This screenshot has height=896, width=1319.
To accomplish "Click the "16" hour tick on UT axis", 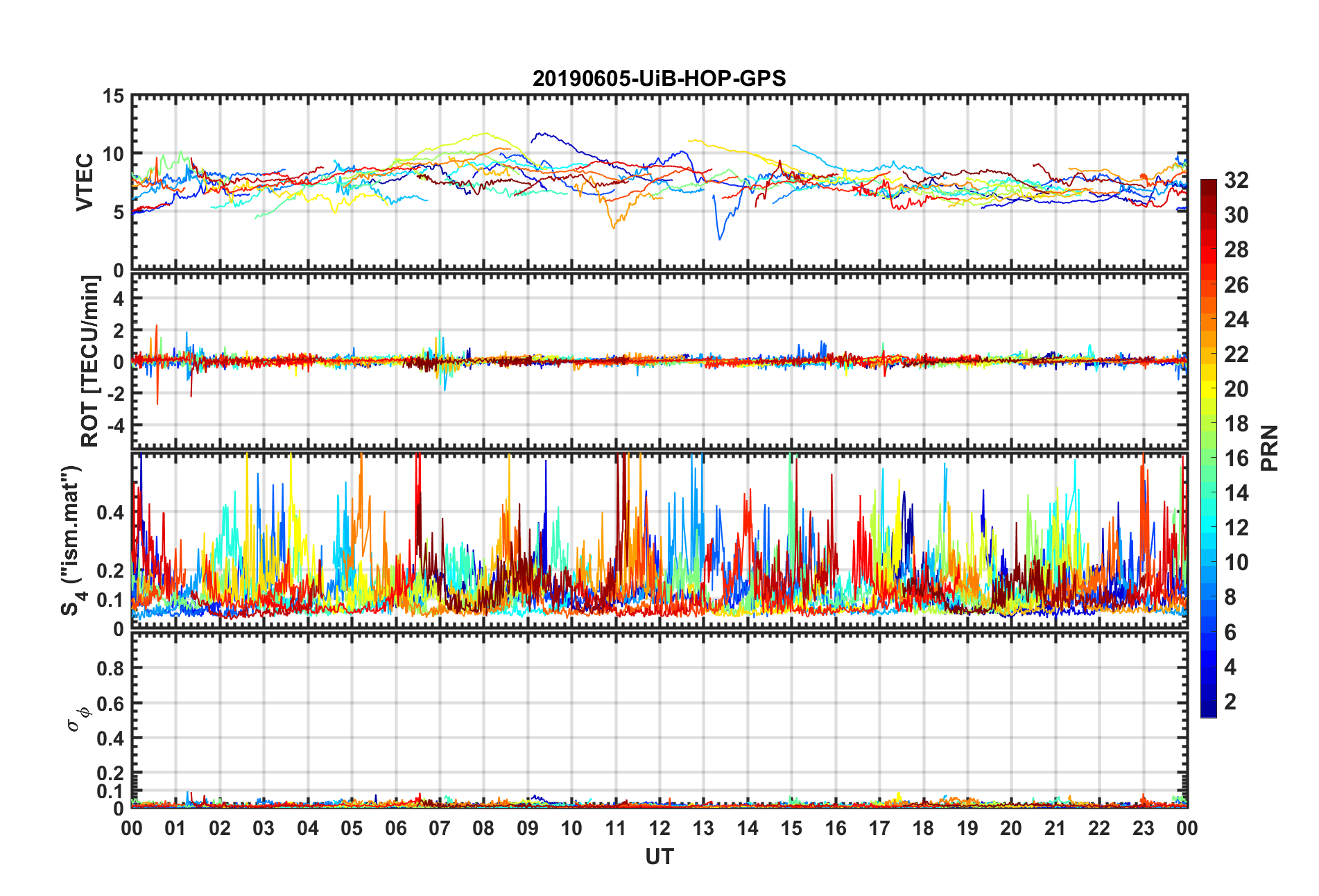I will pos(836,829).
